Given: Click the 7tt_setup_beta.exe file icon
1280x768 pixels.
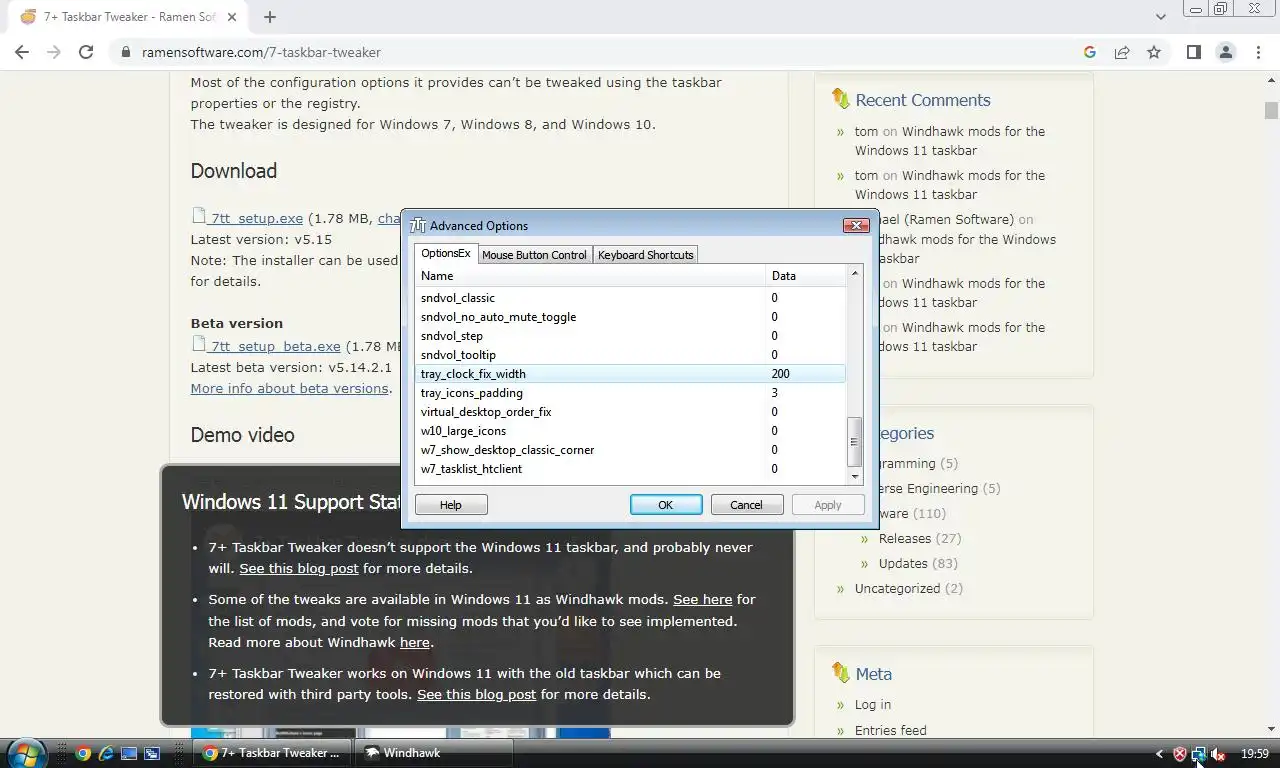Looking at the screenshot, I should click(x=198, y=345).
